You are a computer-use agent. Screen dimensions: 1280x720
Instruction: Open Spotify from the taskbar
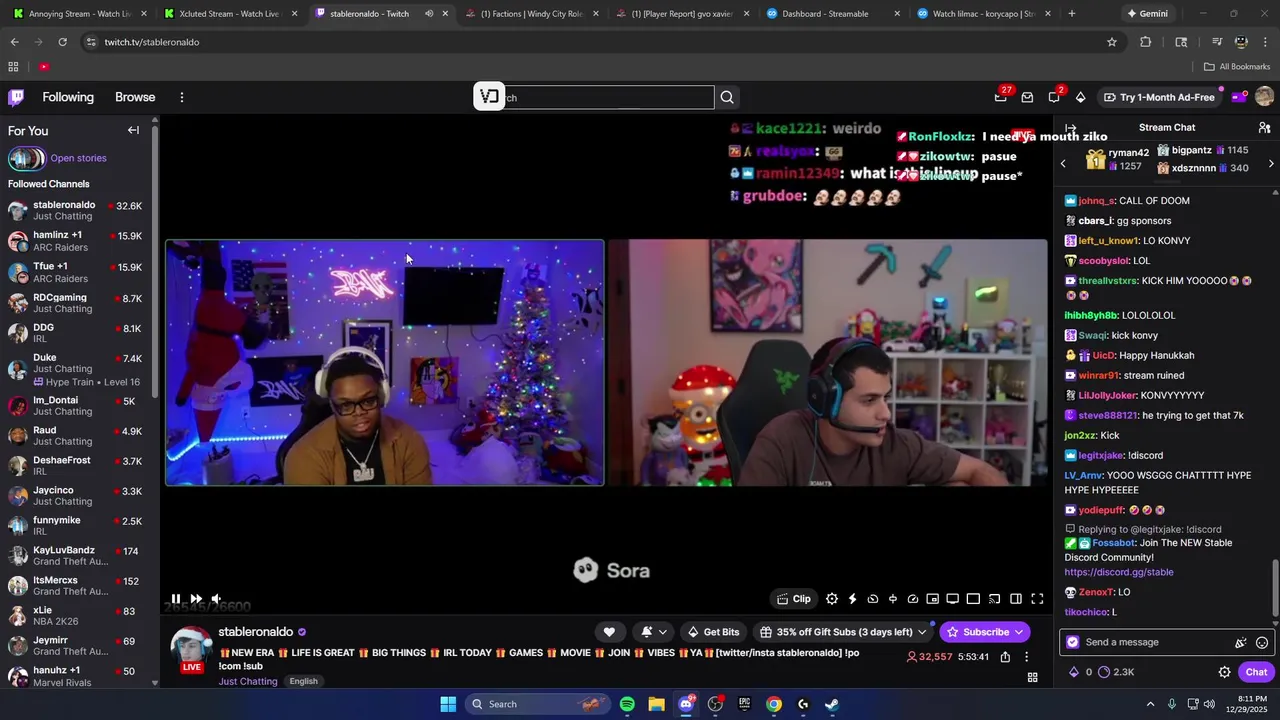627,704
